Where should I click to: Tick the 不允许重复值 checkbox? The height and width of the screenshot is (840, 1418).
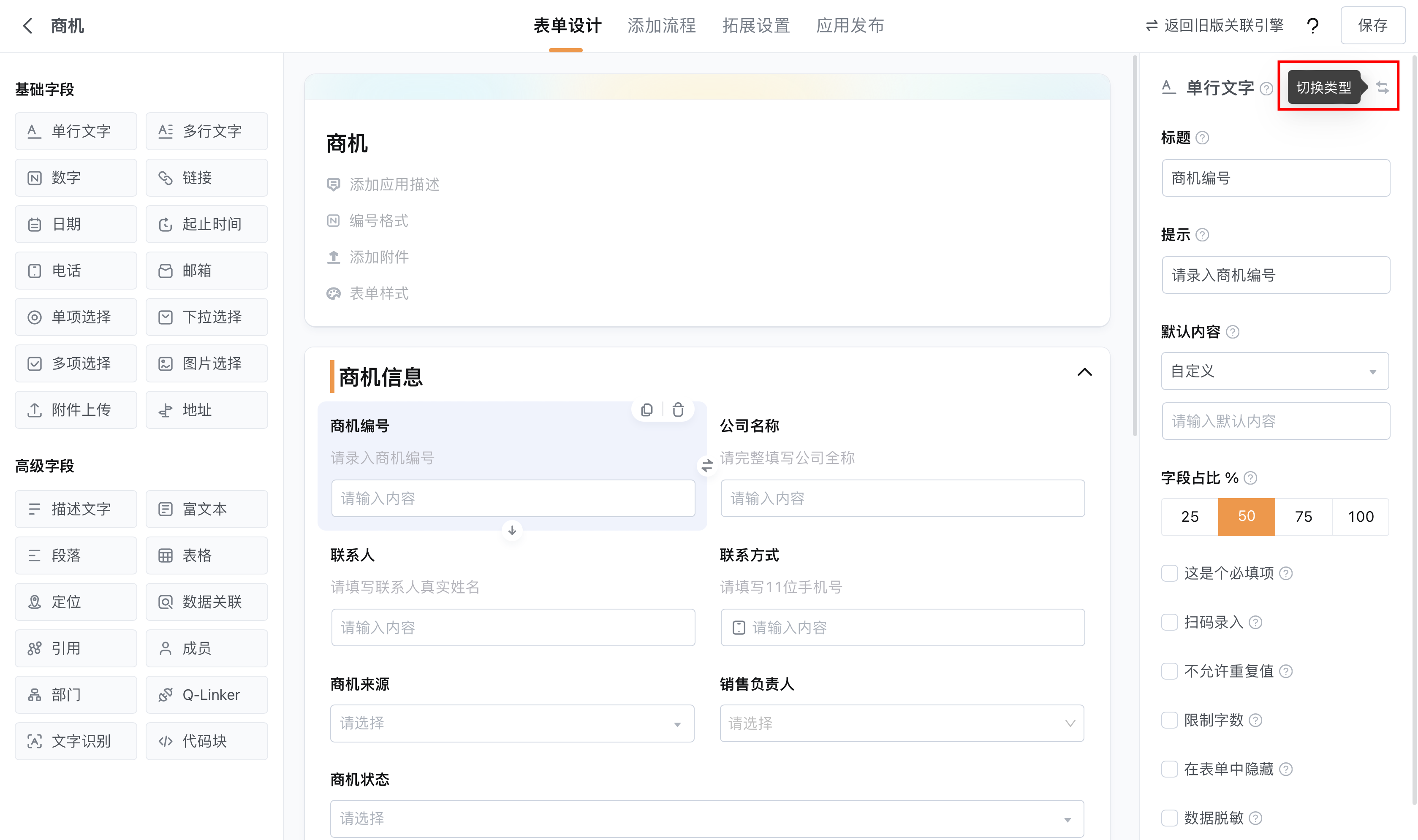click(1170, 671)
